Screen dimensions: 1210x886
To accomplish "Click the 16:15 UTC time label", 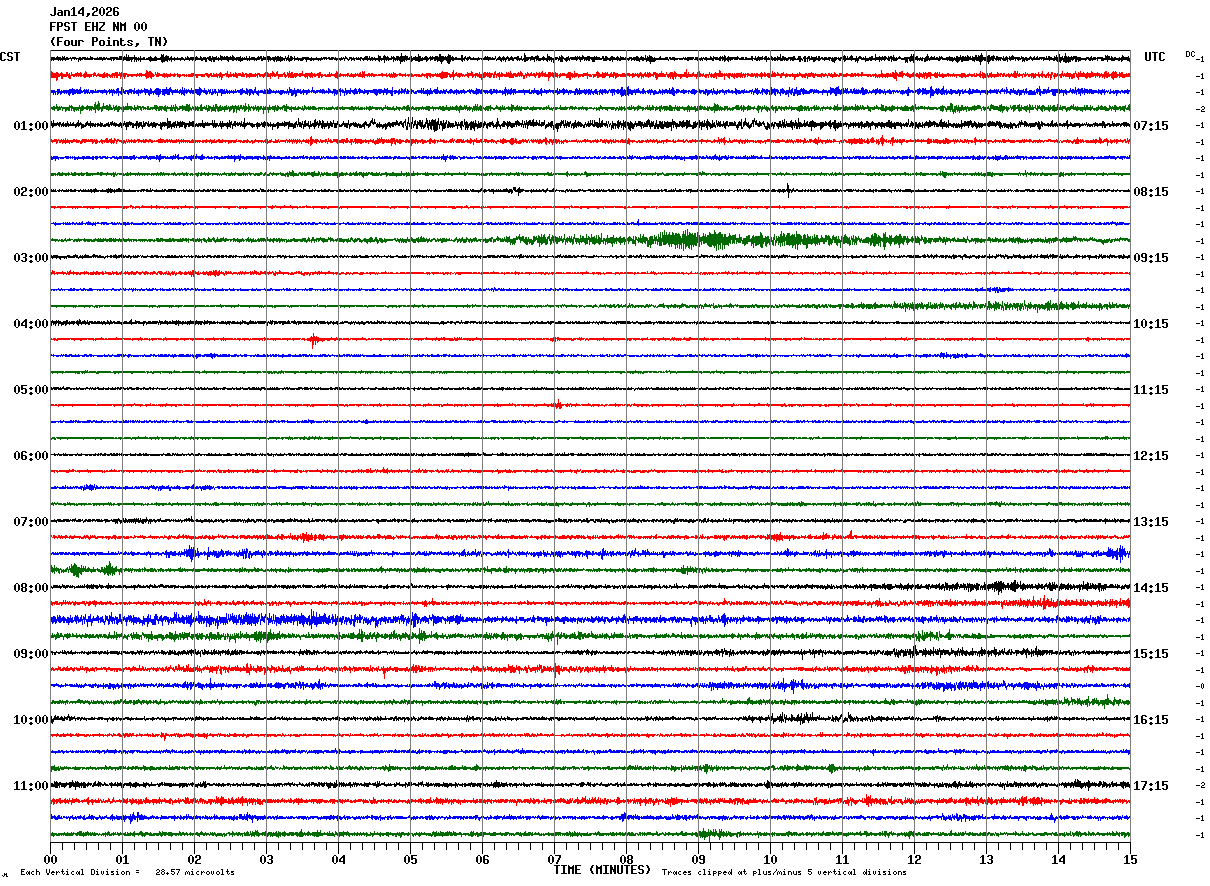I will [x=1152, y=720].
